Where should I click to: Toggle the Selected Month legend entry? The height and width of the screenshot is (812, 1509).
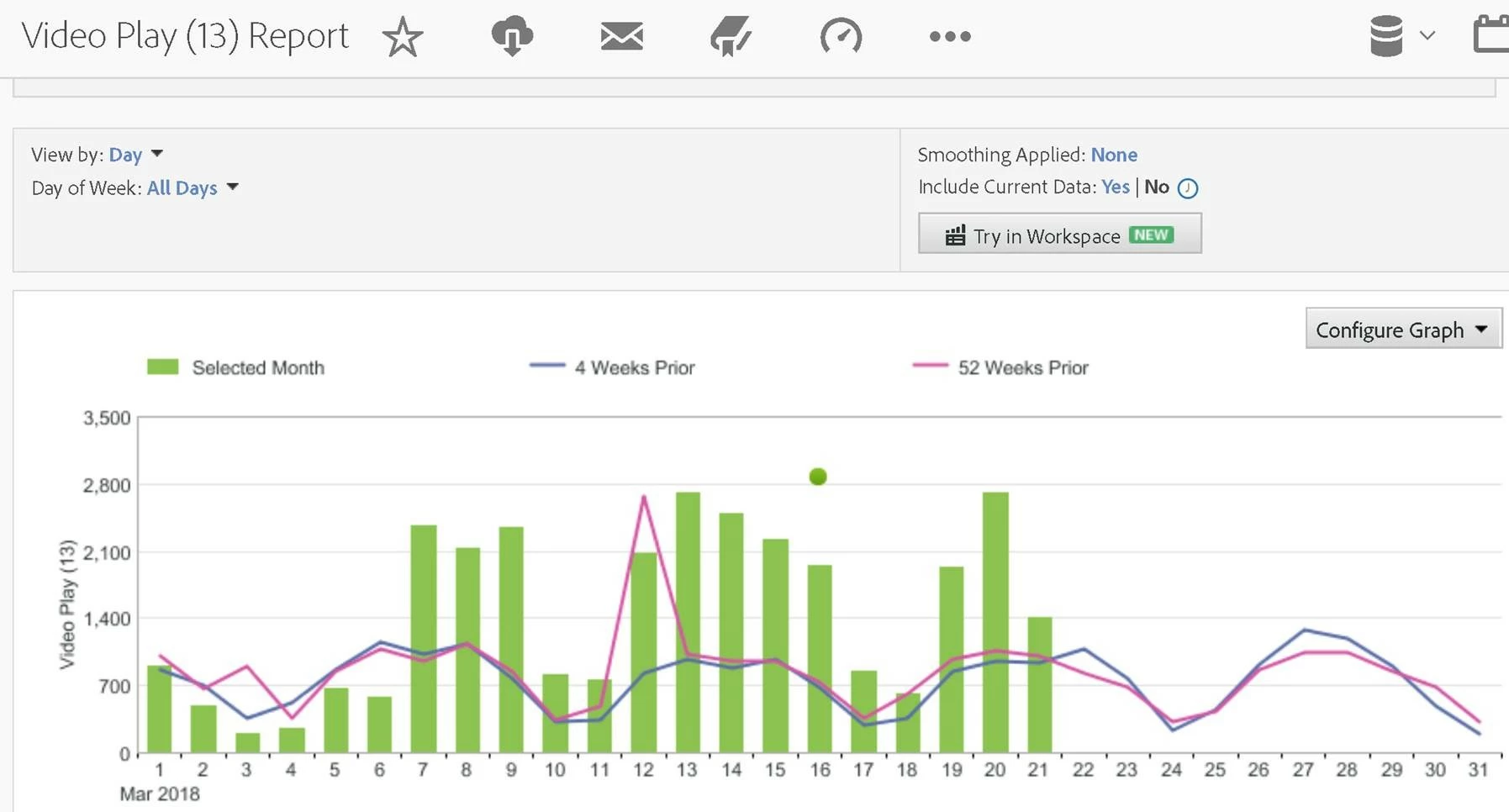tap(235, 367)
